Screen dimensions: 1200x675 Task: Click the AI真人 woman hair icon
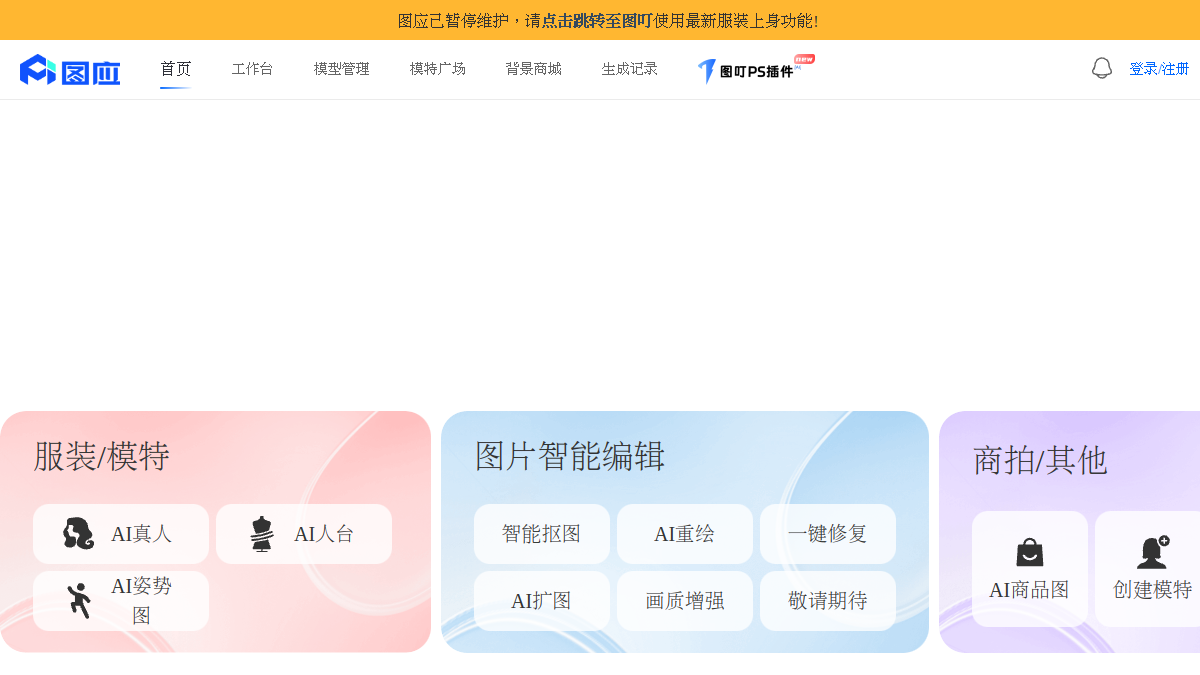(78, 534)
